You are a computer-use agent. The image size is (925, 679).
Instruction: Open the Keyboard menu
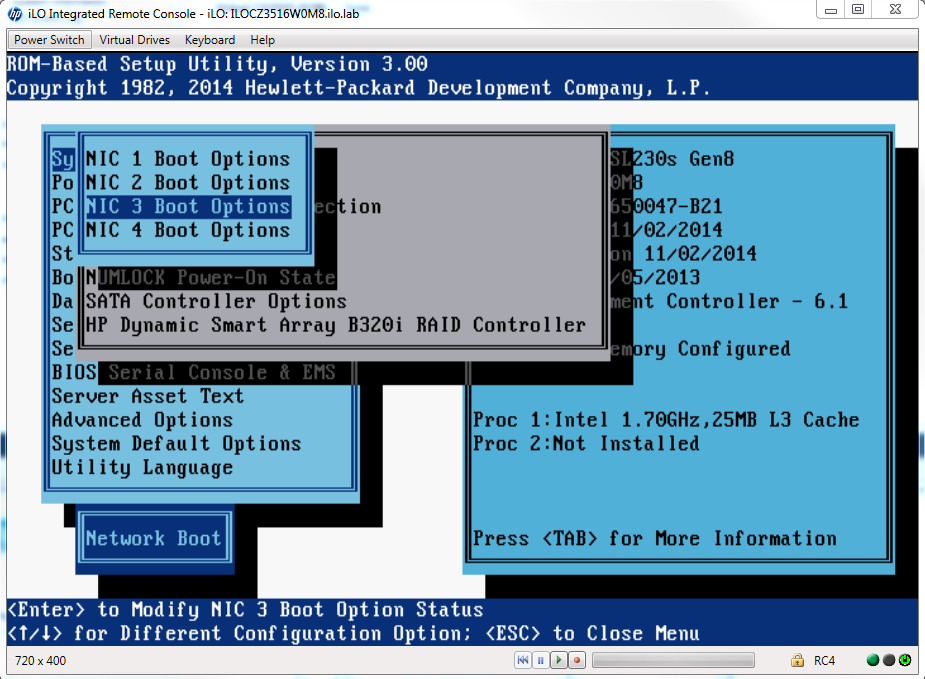(x=210, y=40)
